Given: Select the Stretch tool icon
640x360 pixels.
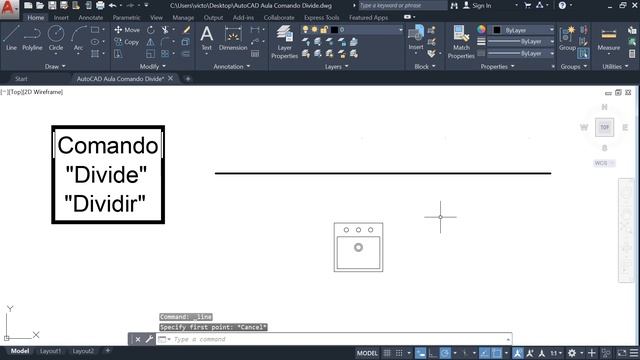Looking at the screenshot, I should coord(118,53).
